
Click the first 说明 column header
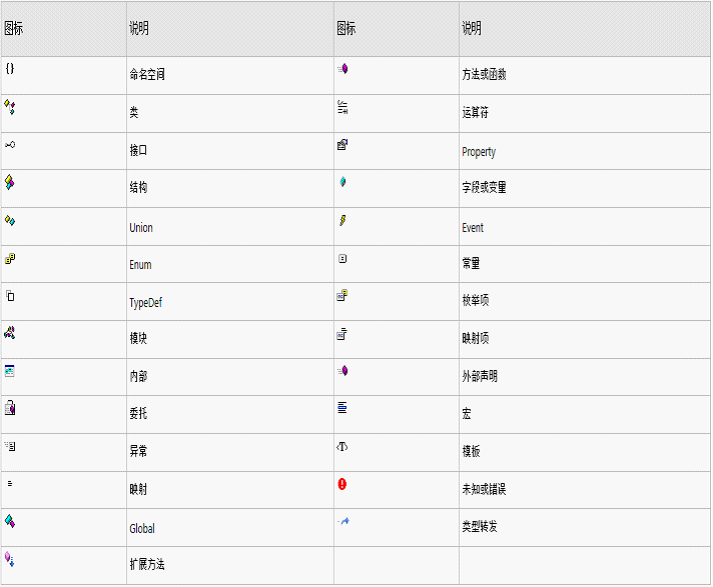point(139,28)
